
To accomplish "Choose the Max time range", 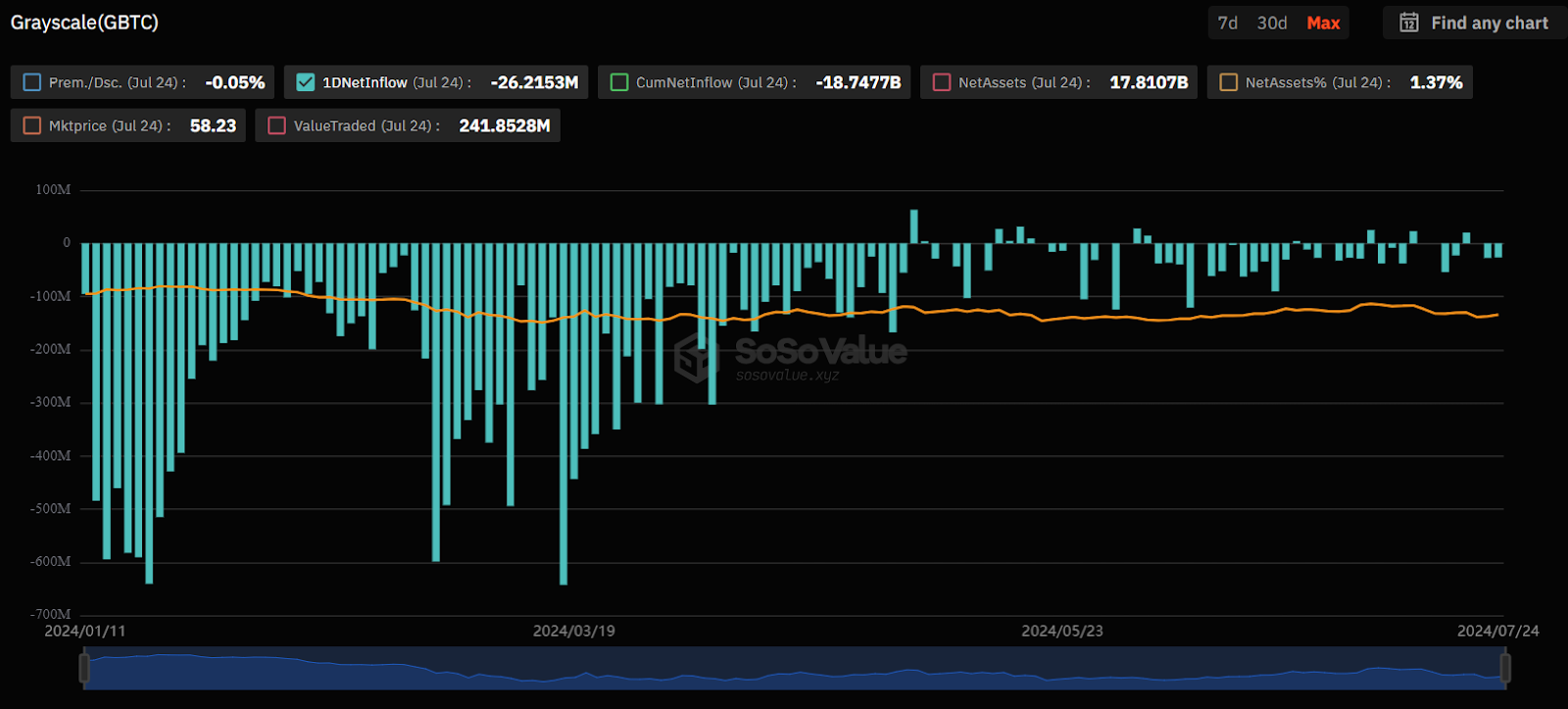I will pyautogui.click(x=1323, y=23).
